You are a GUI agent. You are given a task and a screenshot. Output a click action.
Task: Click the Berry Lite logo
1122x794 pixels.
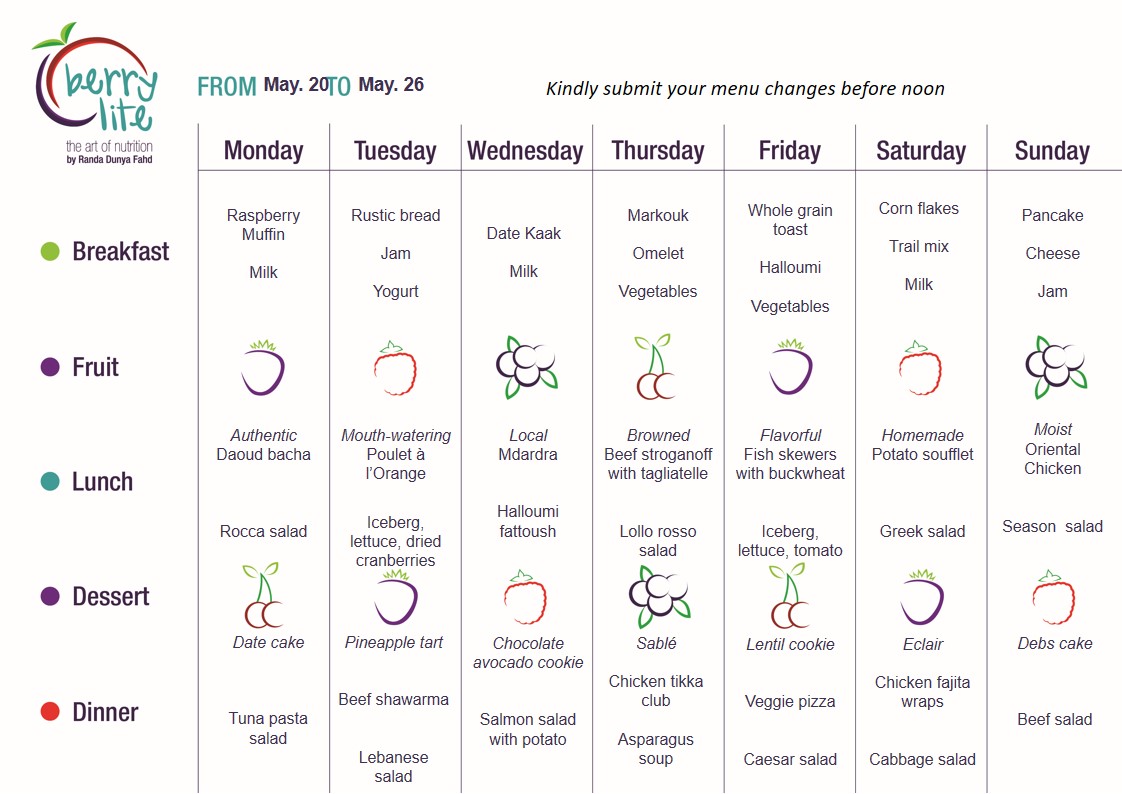click(x=95, y=93)
